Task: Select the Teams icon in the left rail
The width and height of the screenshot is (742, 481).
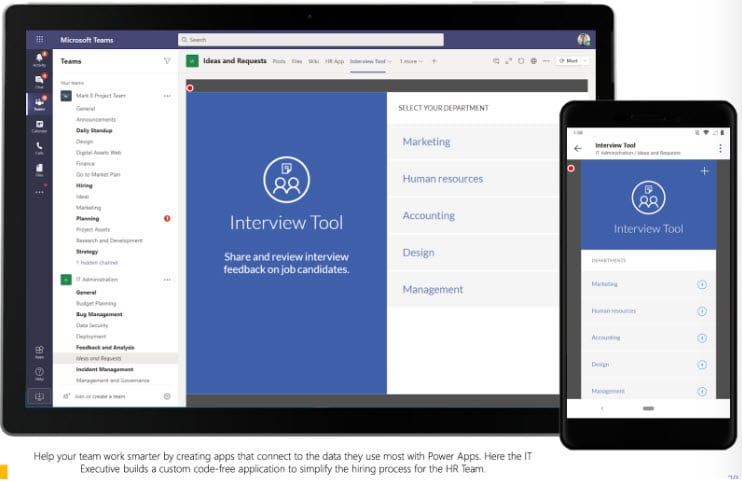Action: point(39,104)
